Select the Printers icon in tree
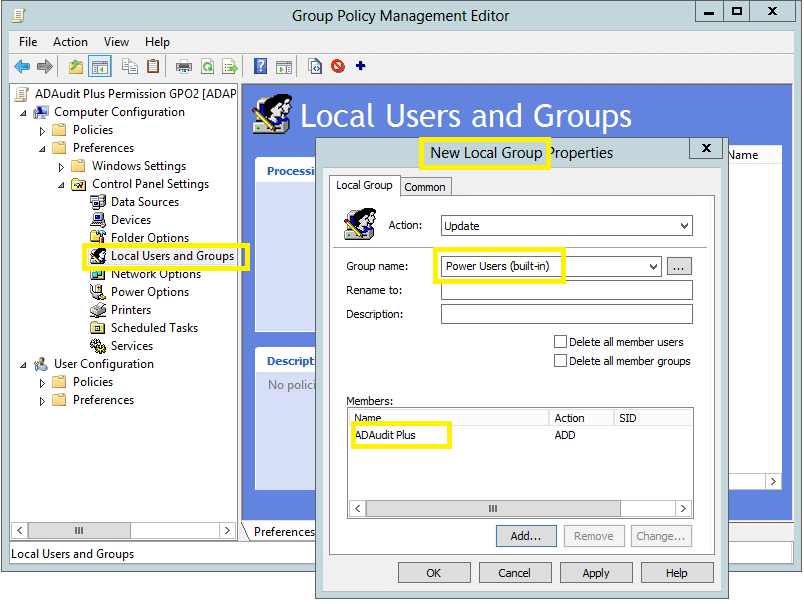 (98, 310)
